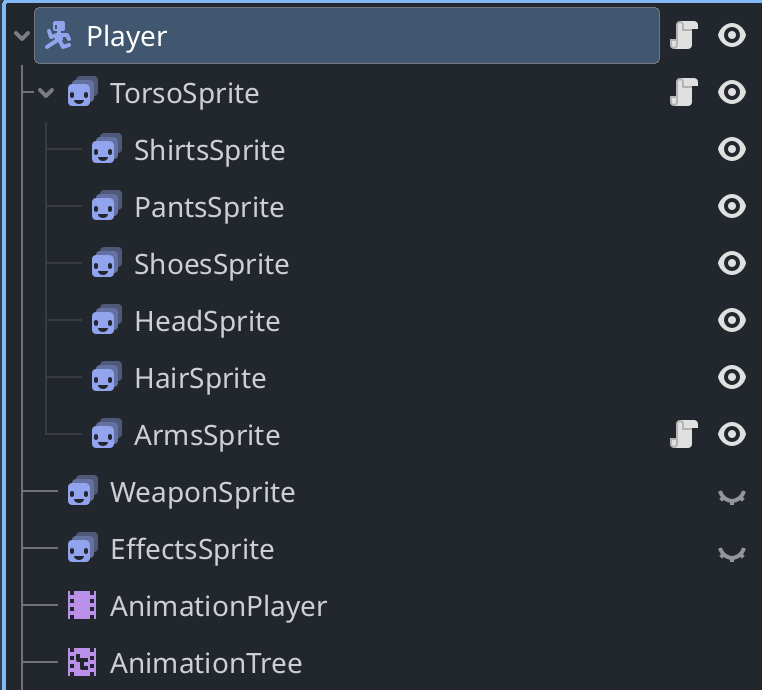
Task: Show the hidden WeaponSprite node
Action: (732, 495)
